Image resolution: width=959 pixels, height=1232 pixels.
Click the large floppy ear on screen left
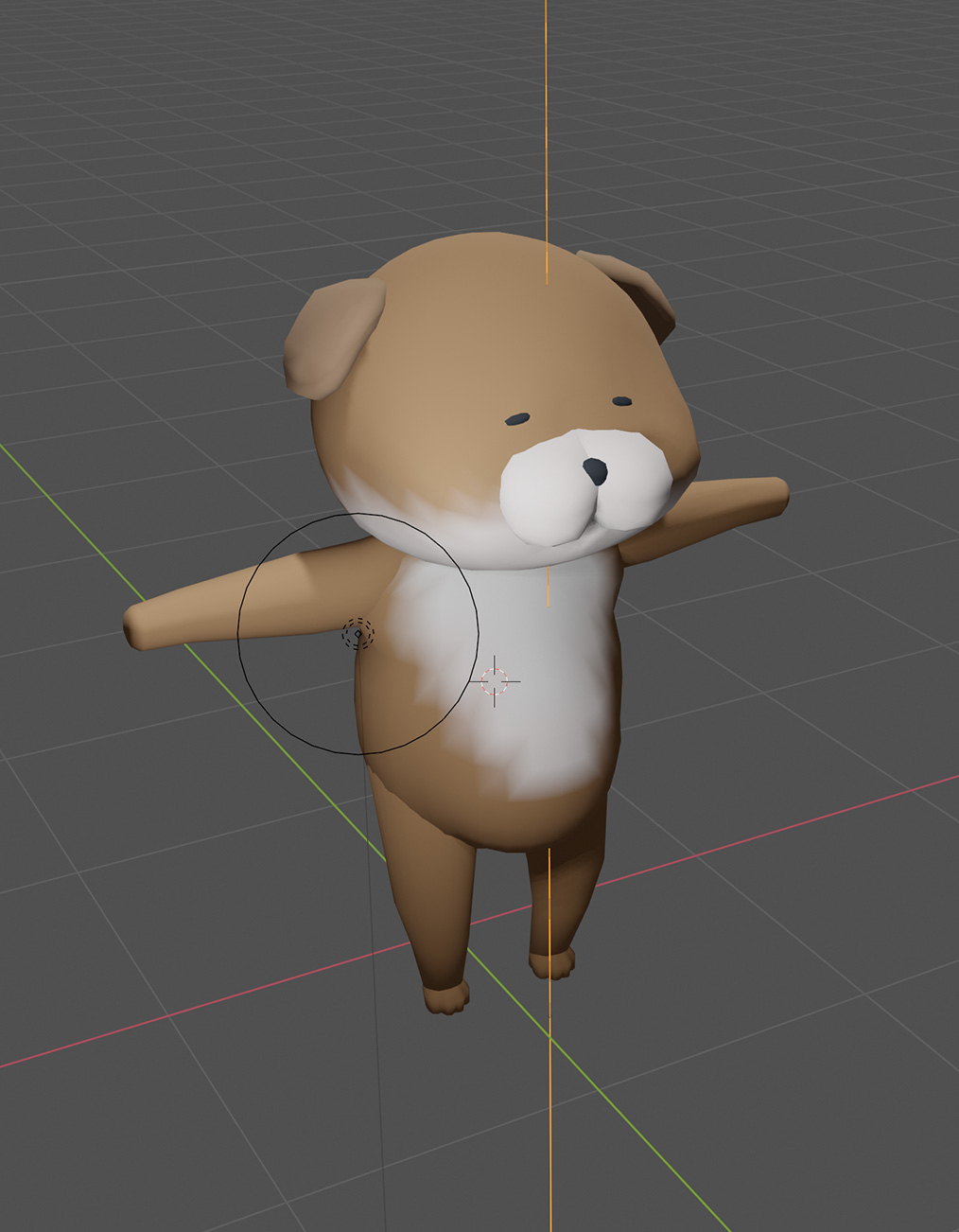pos(333,336)
